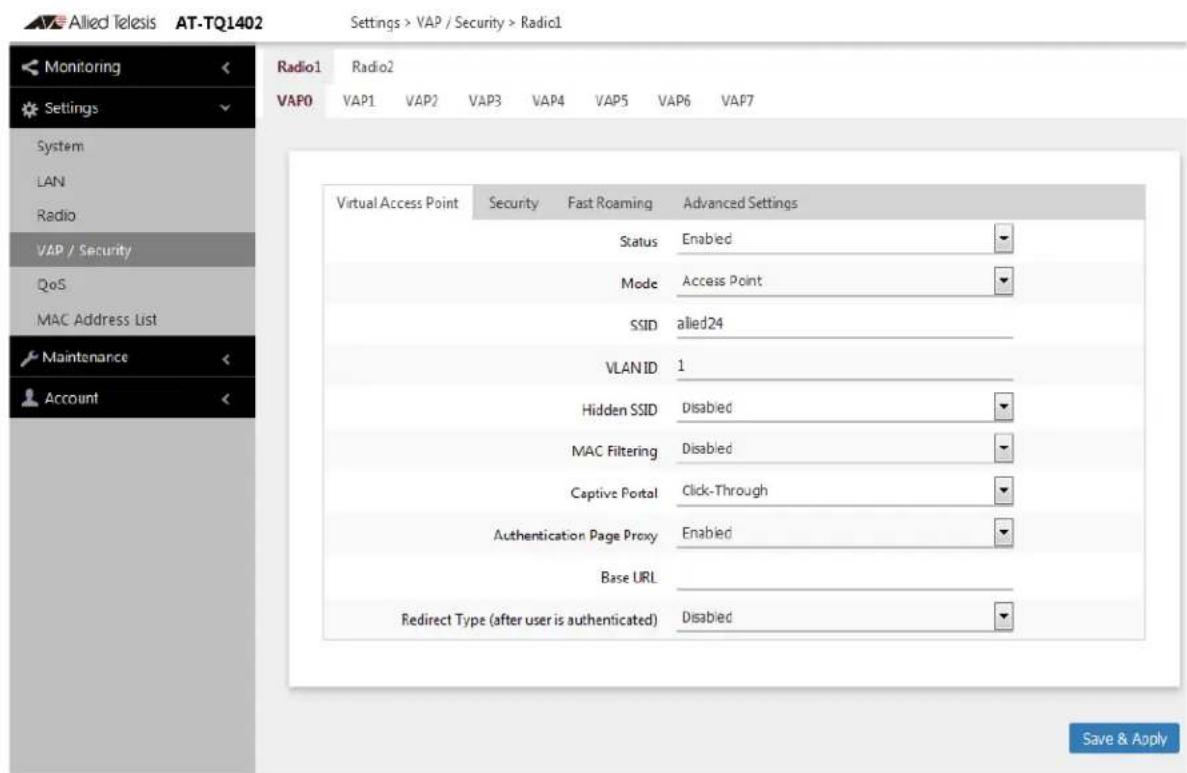The width and height of the screenshot is (1187, 773).
Task: Click the AT-TQ1402 model name
Action: (219, 23)
